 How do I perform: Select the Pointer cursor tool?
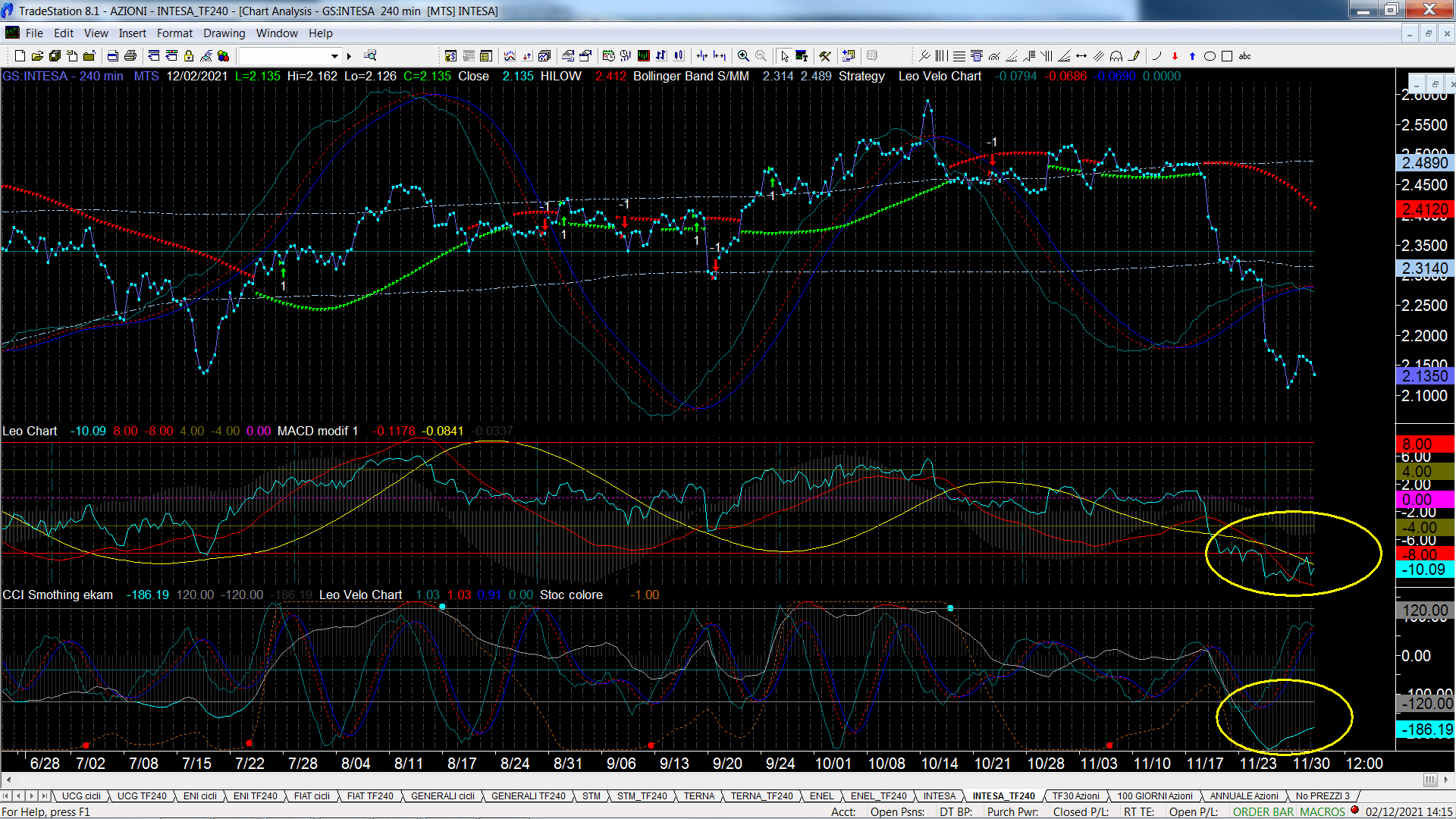(x=785, y=55)
